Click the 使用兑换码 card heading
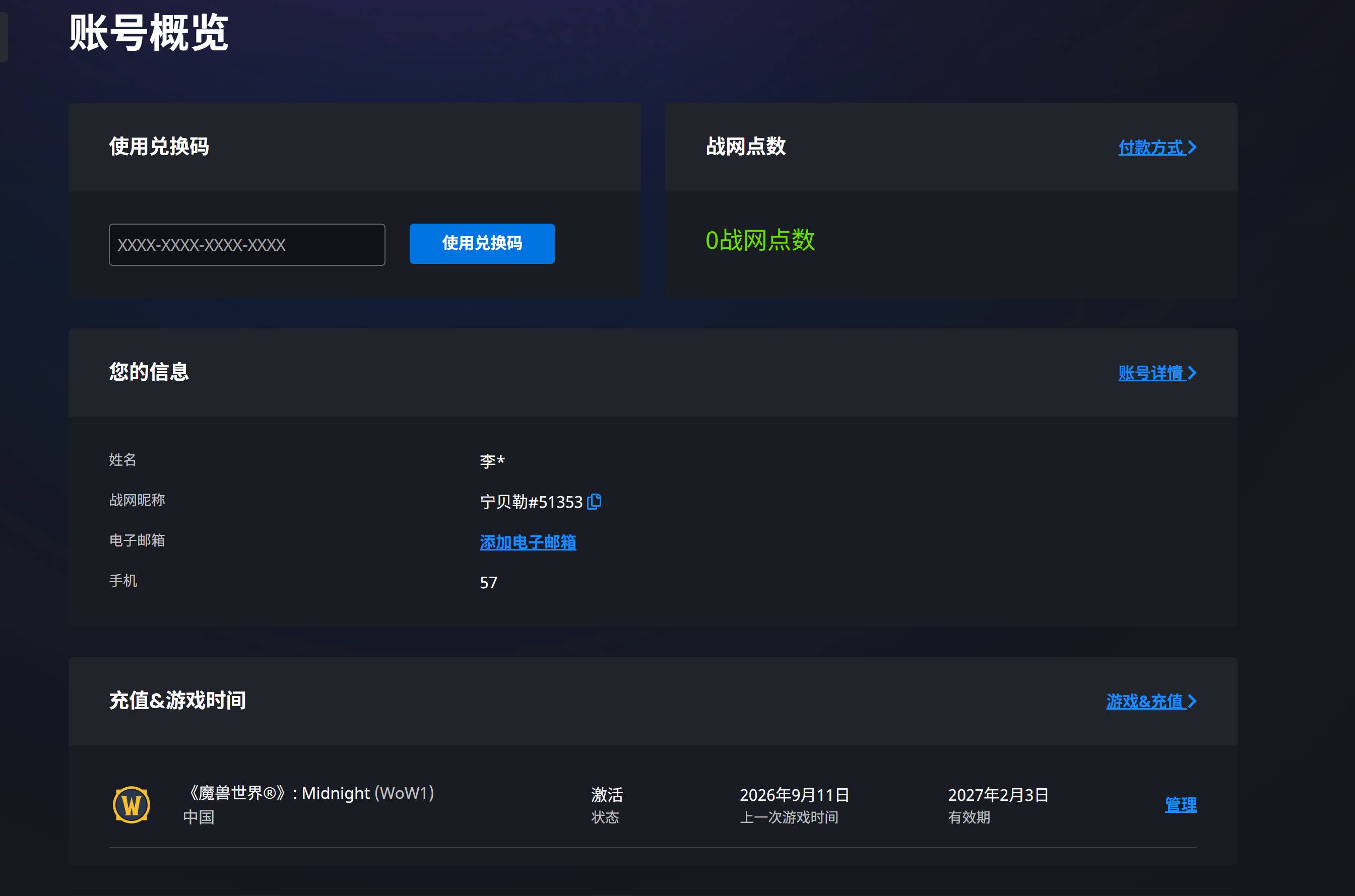1355x896 pixels. click(x=159, y=146)
